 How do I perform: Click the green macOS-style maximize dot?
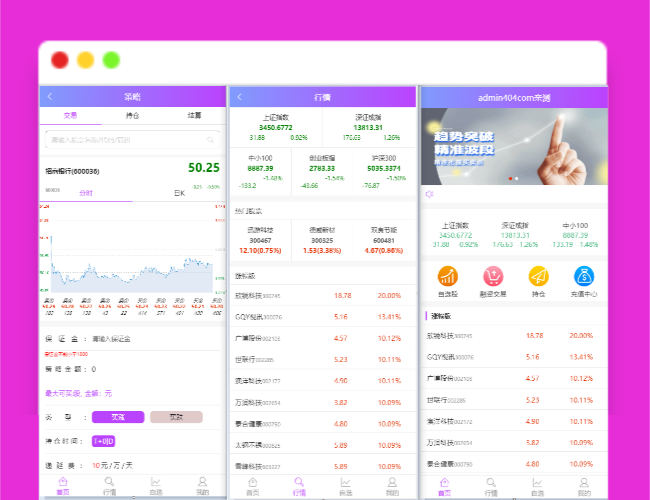[x=111, y=60]
